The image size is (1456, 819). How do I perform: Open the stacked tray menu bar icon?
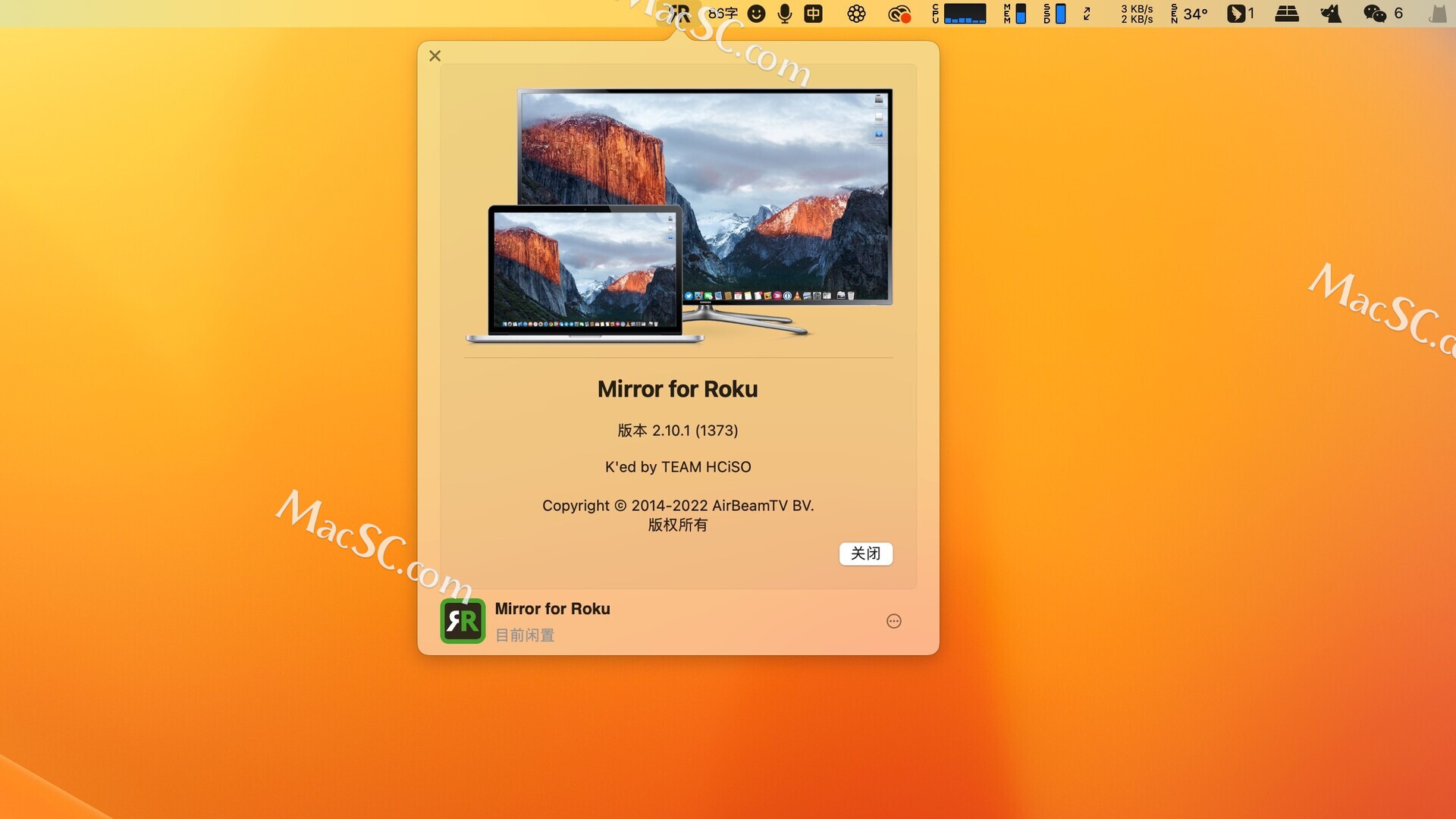pyautogui.click(x=1287, y=14)
